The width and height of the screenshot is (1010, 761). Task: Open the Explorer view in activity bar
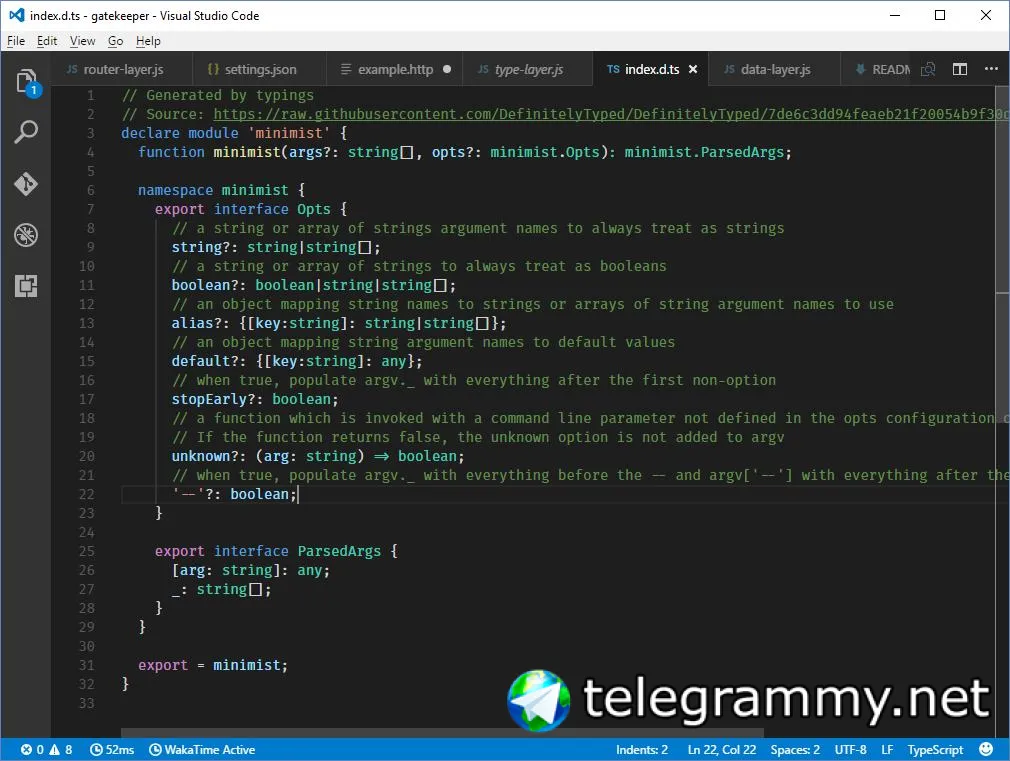point(26,82)
